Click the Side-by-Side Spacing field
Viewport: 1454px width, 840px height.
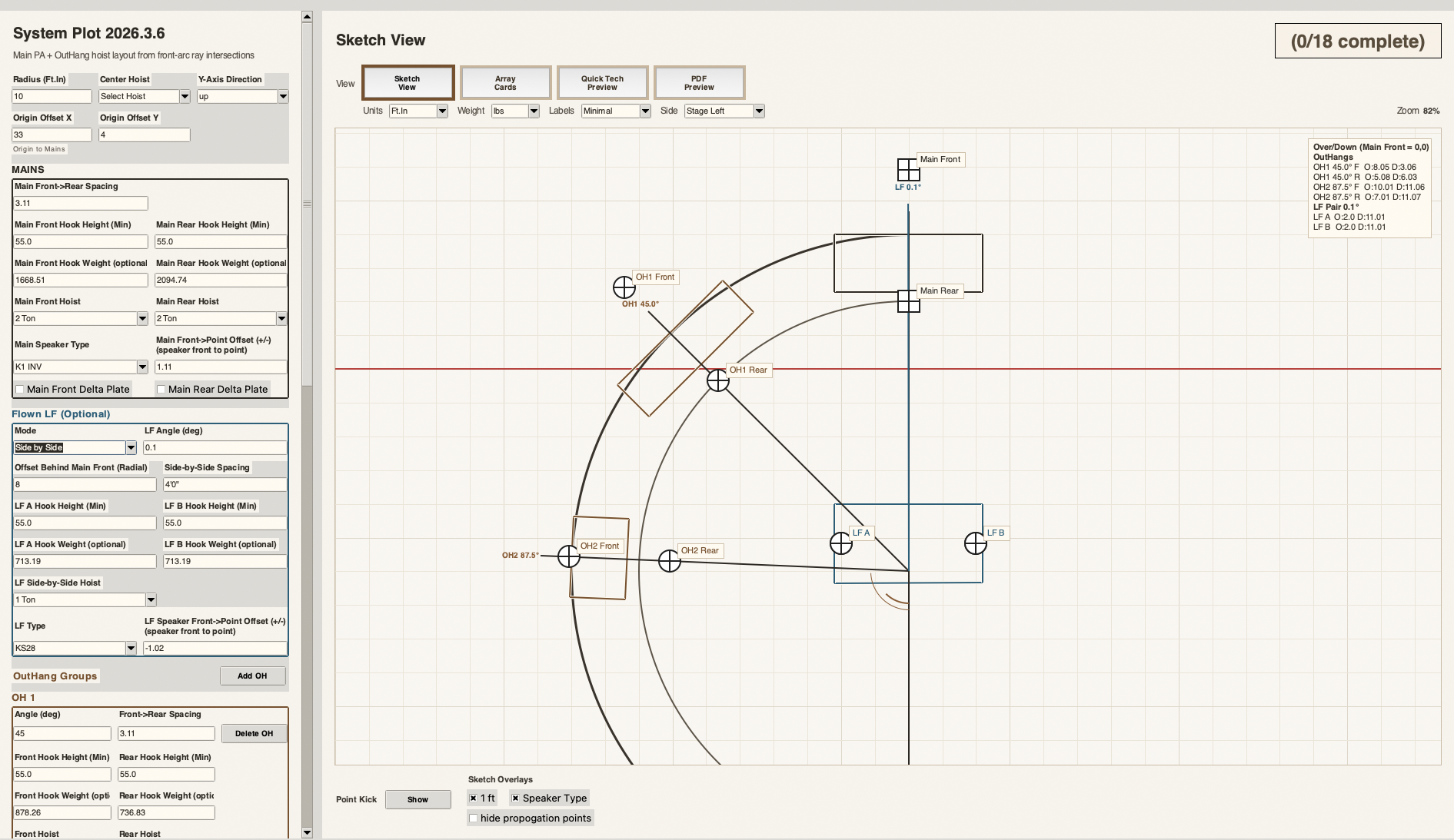coord(225,484)
